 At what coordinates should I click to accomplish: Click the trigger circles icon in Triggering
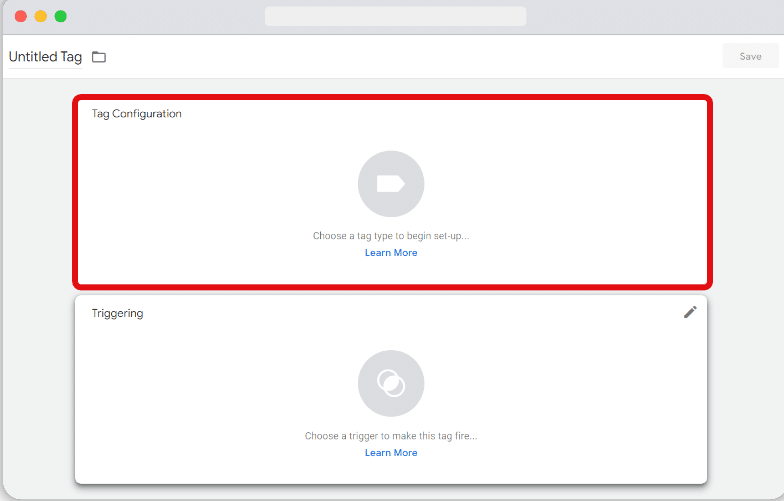(x=391, y=384)
